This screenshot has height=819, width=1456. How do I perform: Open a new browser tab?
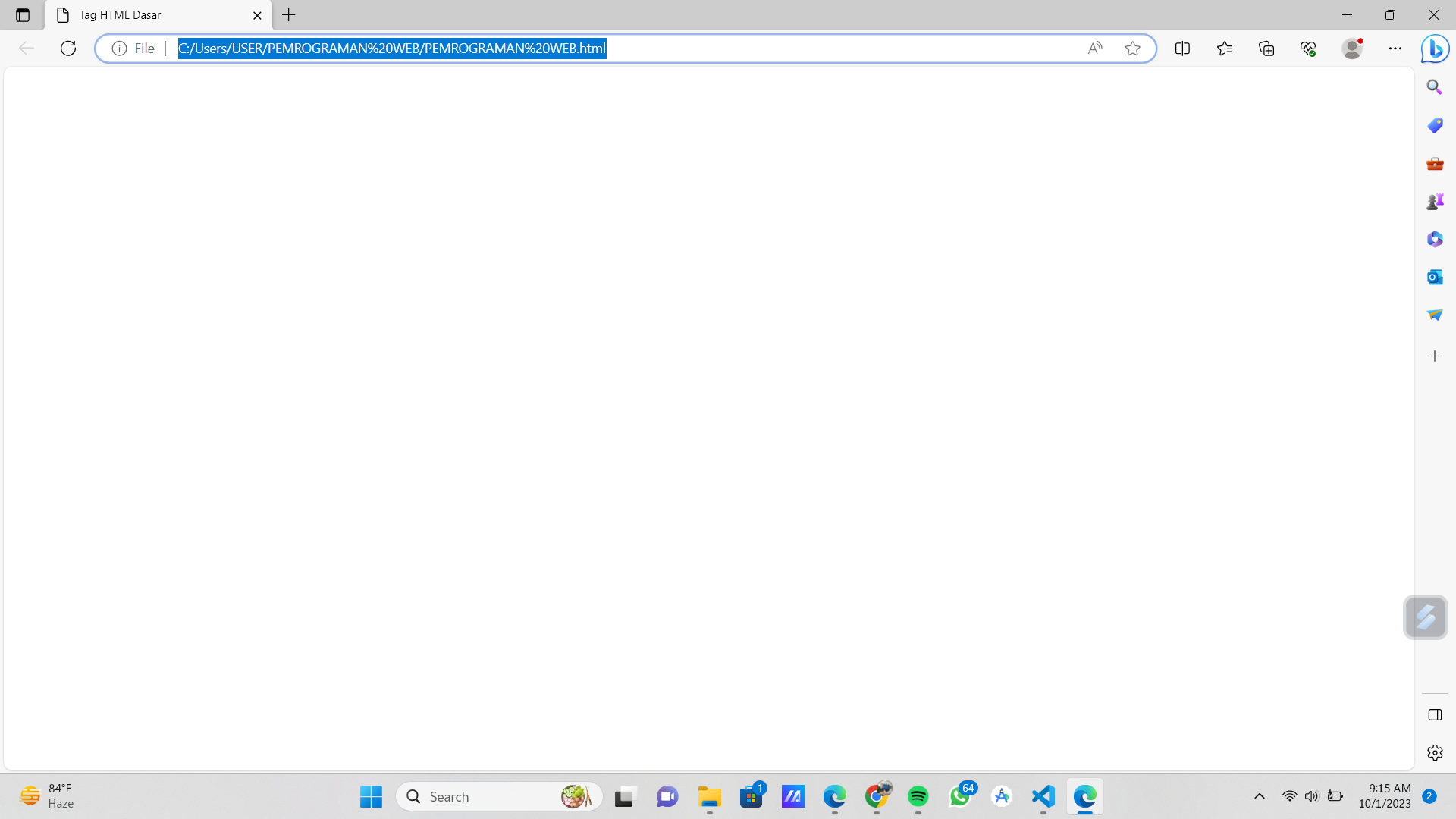click(x=288, y=15)
